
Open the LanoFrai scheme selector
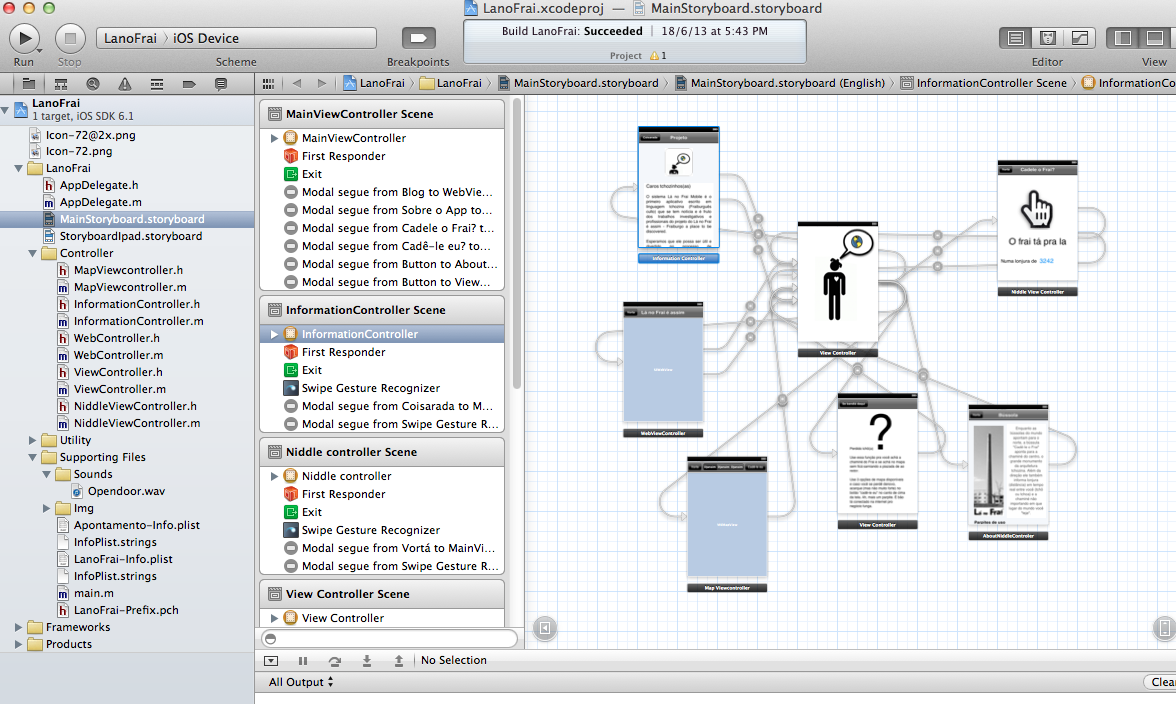pos(130,38)
